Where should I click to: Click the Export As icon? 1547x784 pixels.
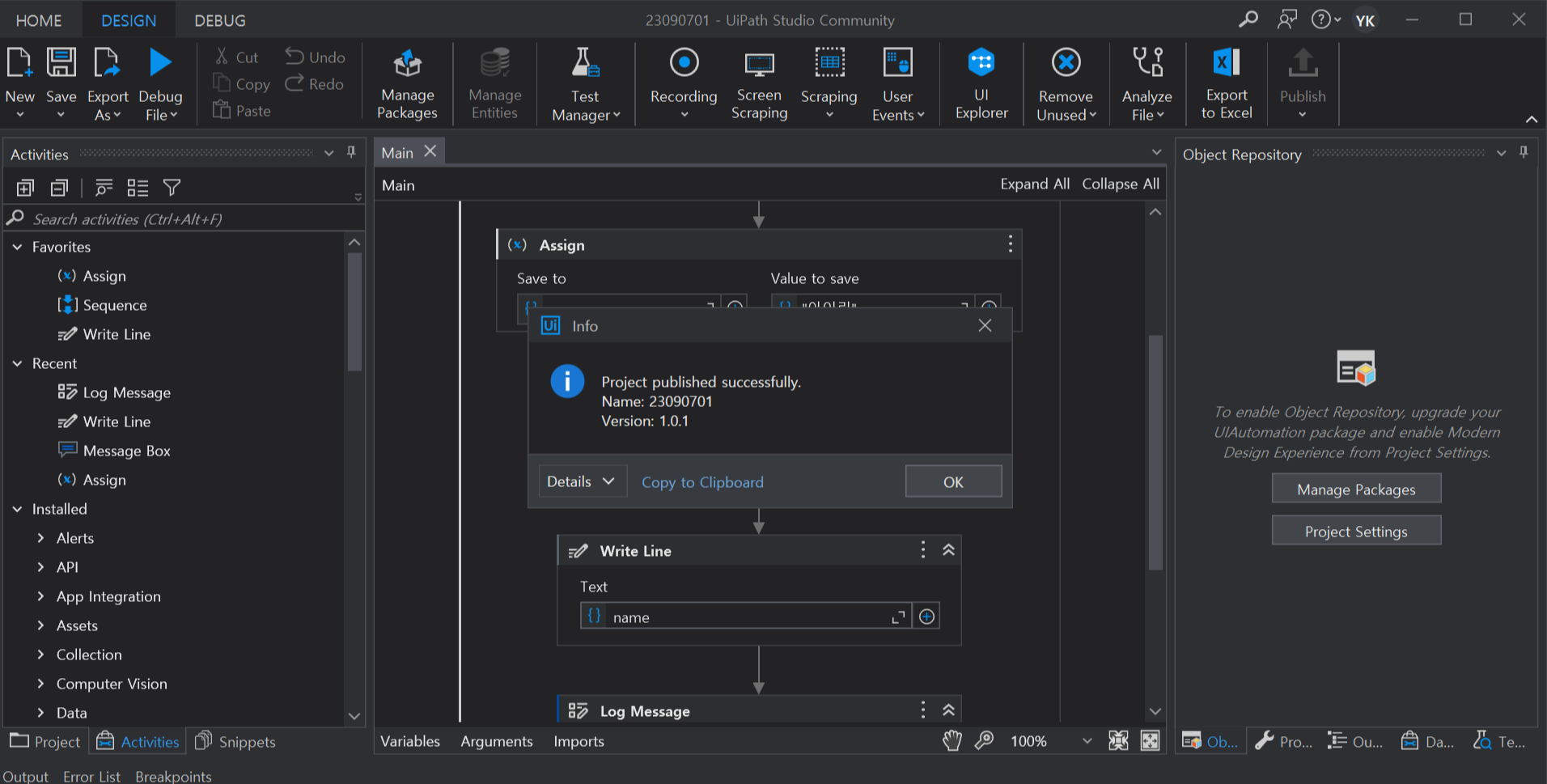pyautogui.click(x=107, y=63)
